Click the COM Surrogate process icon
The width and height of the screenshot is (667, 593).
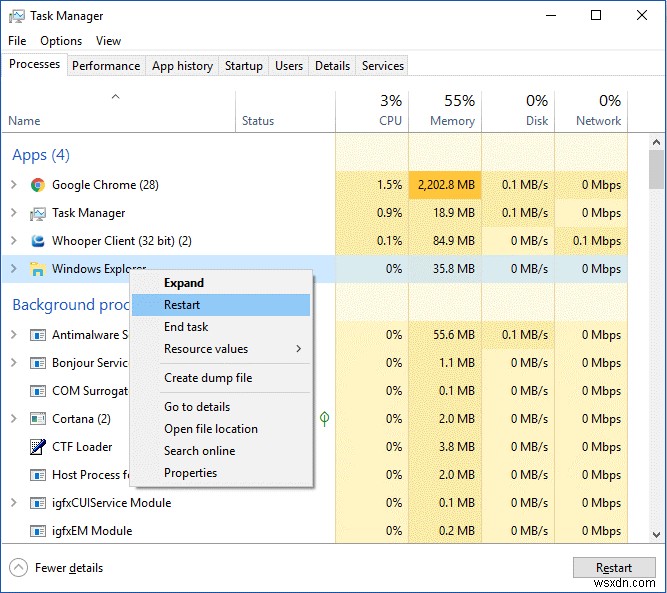click(x=38, y=391)
